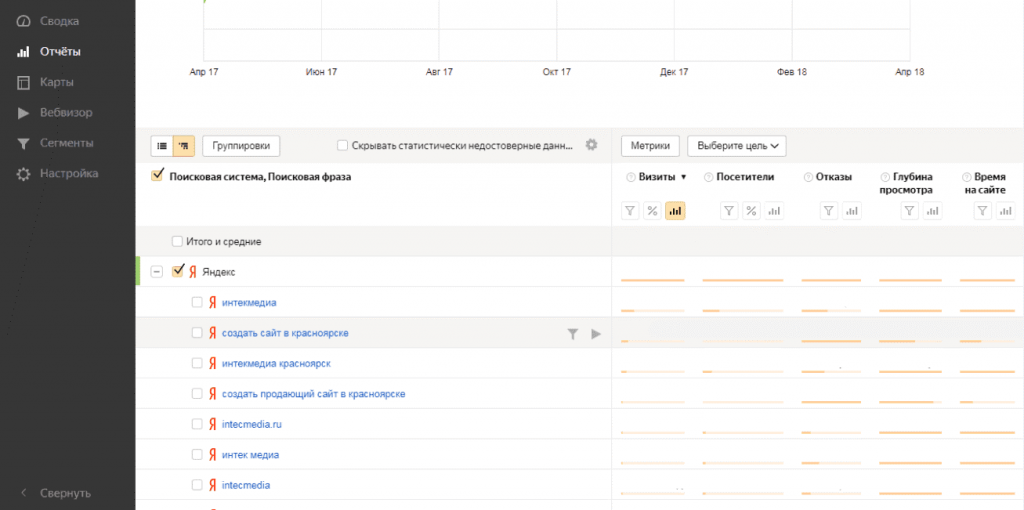The width and height of the screenshot is (1024, 510).
Task: Toggle Скрывать статистически недостоверные данные checkbox
Action: pyautogui.click(x=343, y=146)
